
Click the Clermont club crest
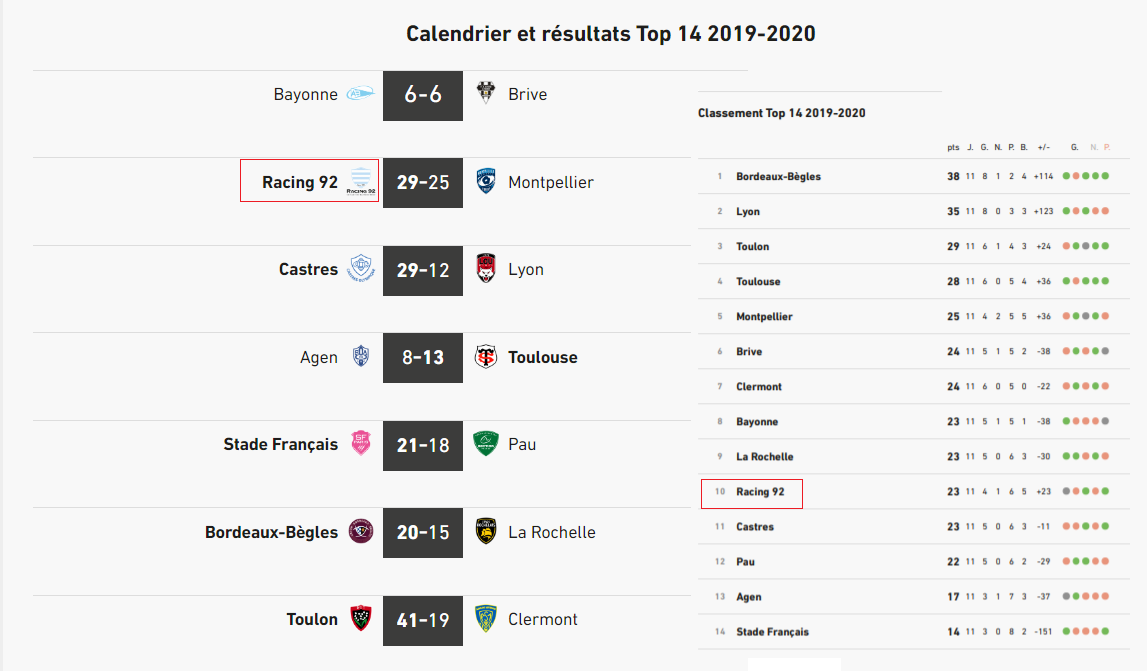pos(486,619)
